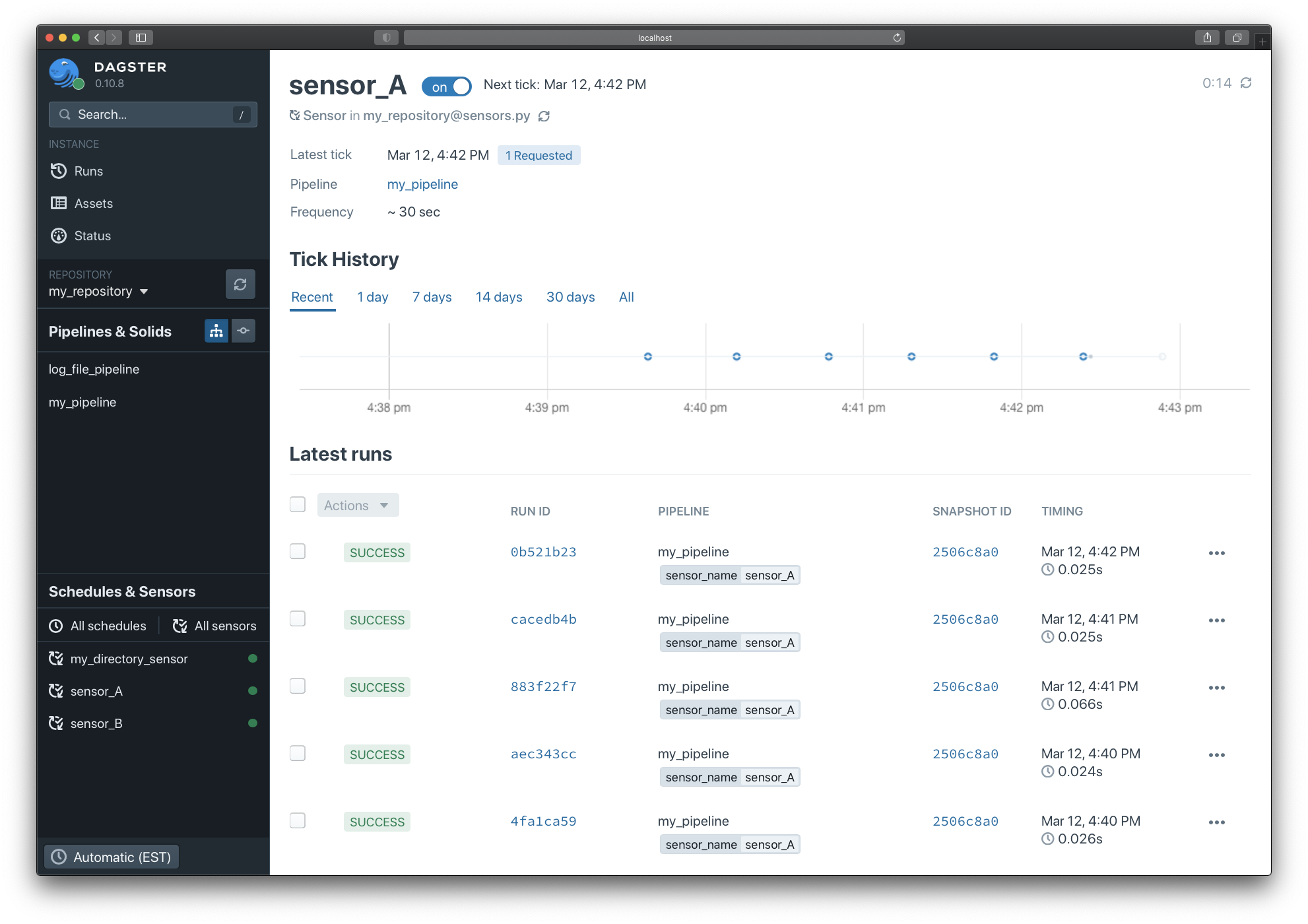This screenshot has width=1308, height=924.
Task: Click the sensor icon next to sensor_B
Action: 57,723
